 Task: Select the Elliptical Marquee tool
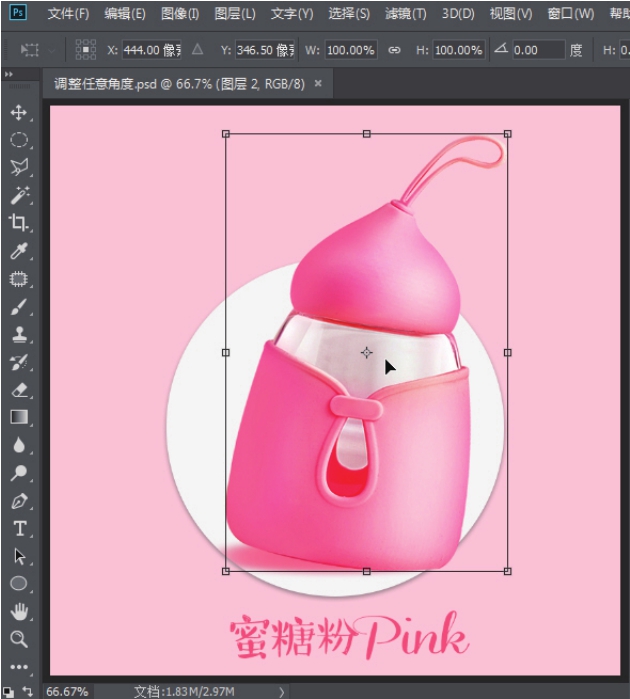(18, 140)
